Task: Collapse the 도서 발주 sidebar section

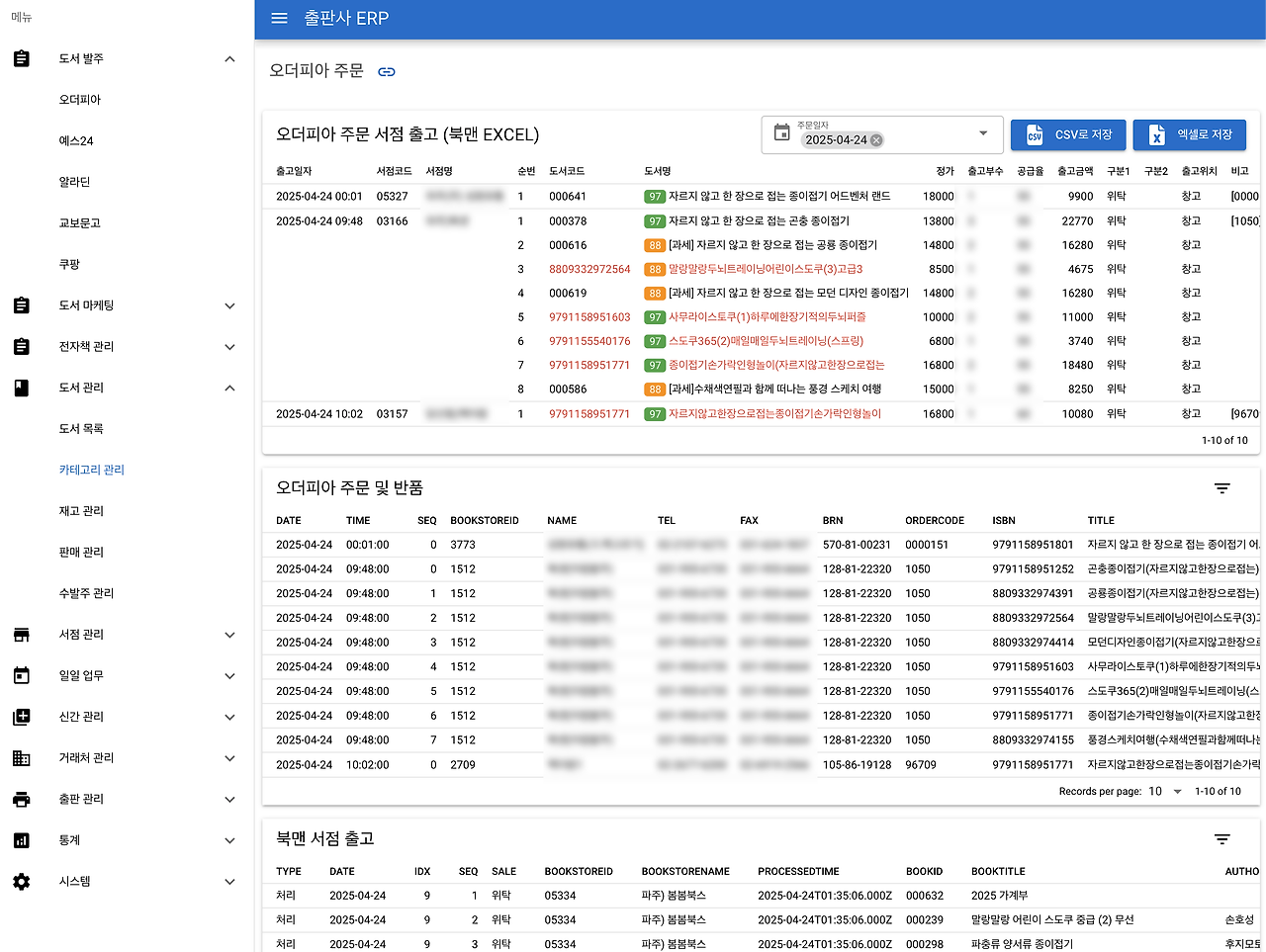Action: pos(229,58)
